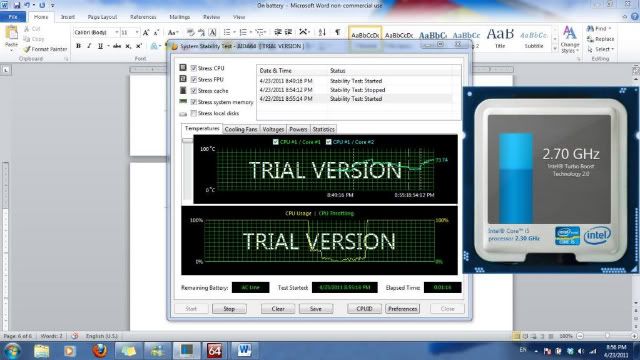
Task: Click the Paste clipboard icon
Action: (x=11, y=37)
